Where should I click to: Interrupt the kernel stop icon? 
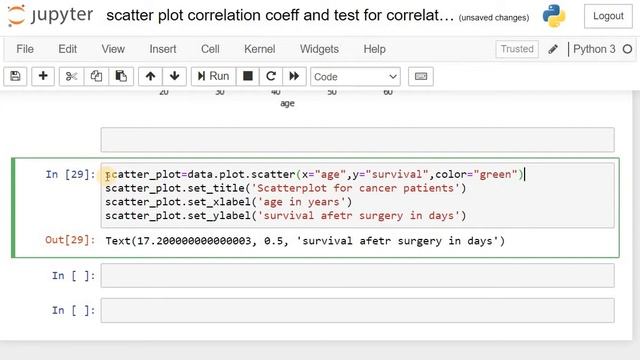tap(247, 76)
